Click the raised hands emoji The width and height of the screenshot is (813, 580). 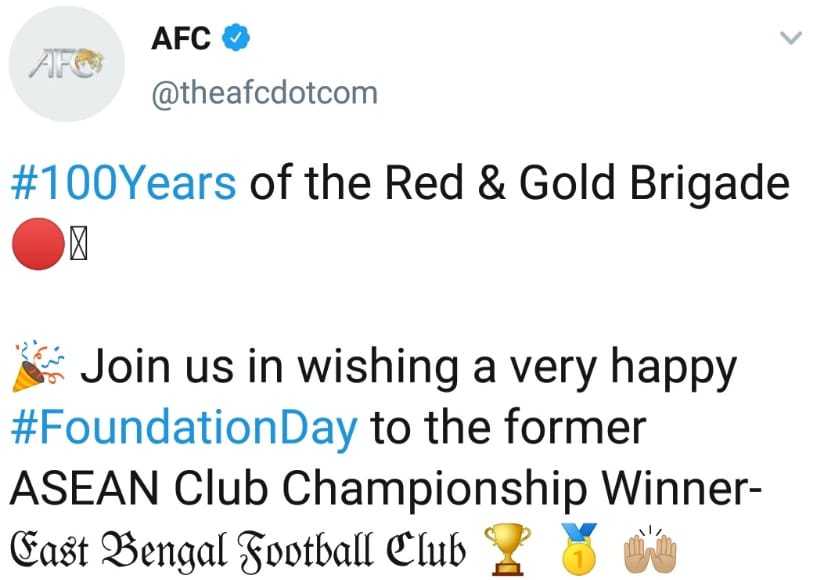coord(650,550)
